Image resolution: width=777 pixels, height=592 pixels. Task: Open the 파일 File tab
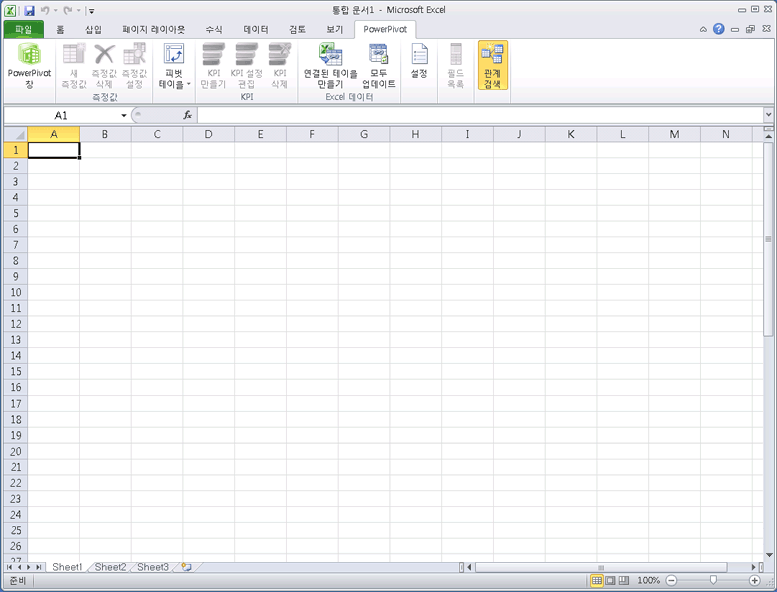pos(23,30)
